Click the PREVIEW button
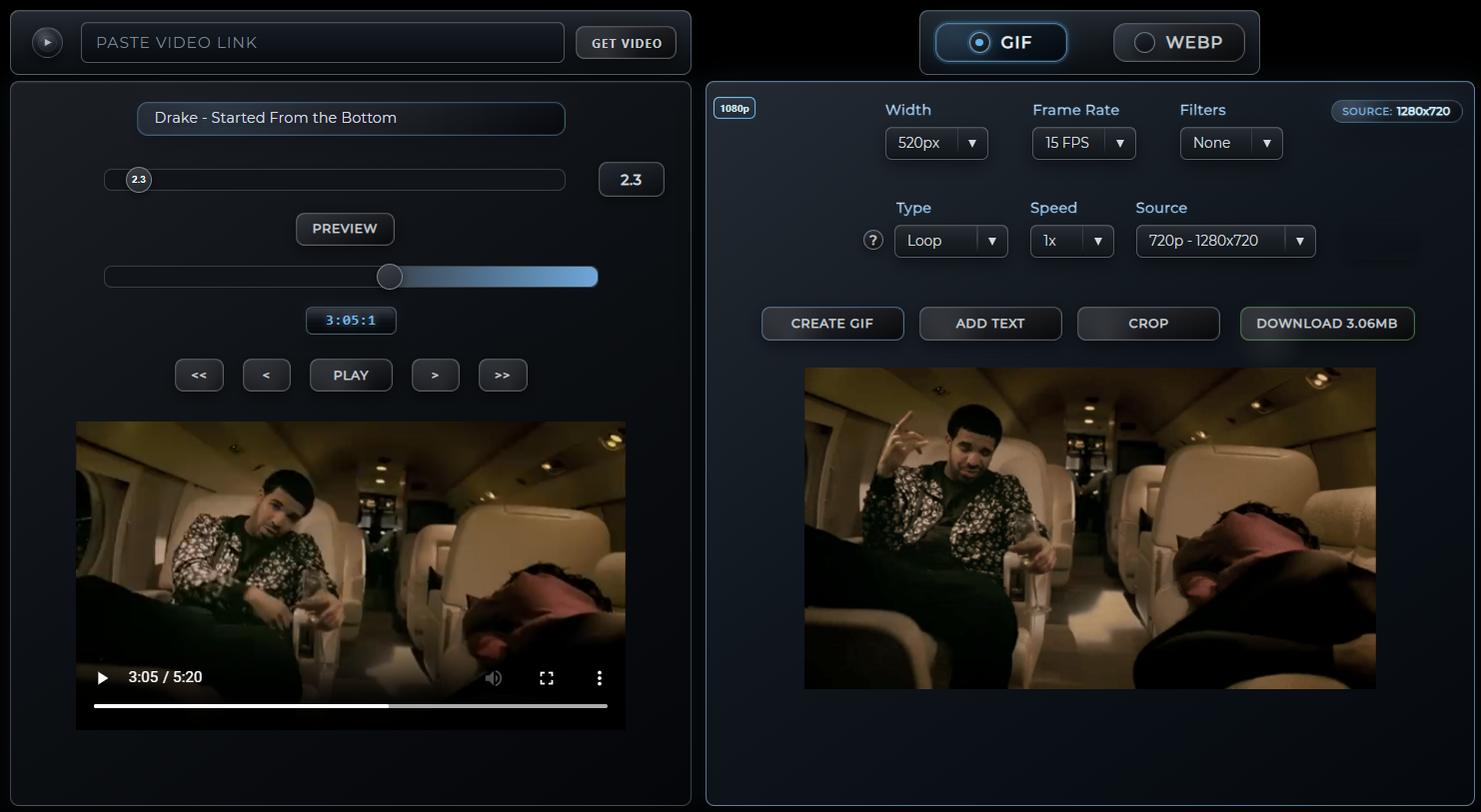 pyautogui.click(x=345, y=229)
